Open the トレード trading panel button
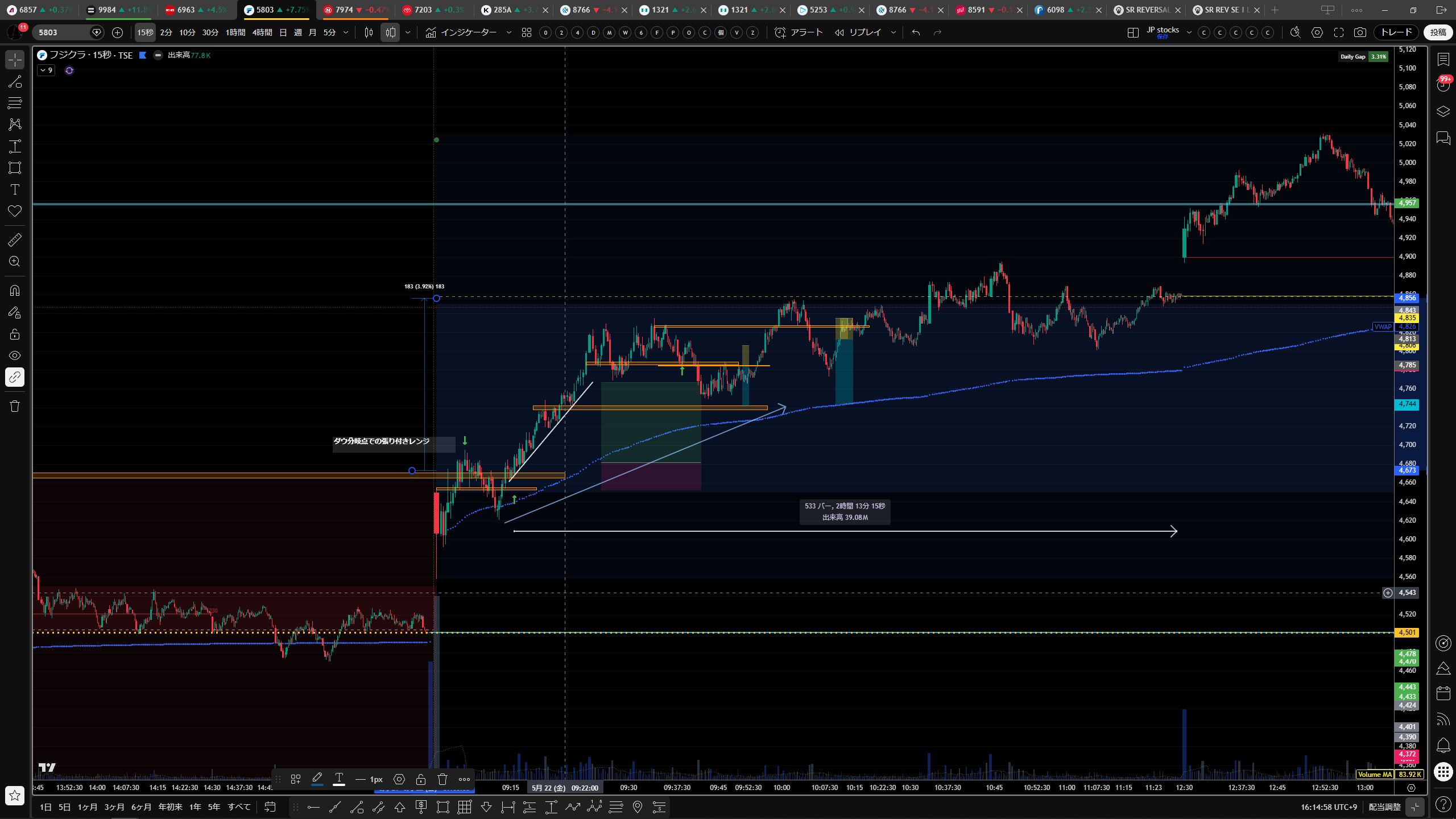Viewport: 1456px width, 819px height. pos(1396,32)
